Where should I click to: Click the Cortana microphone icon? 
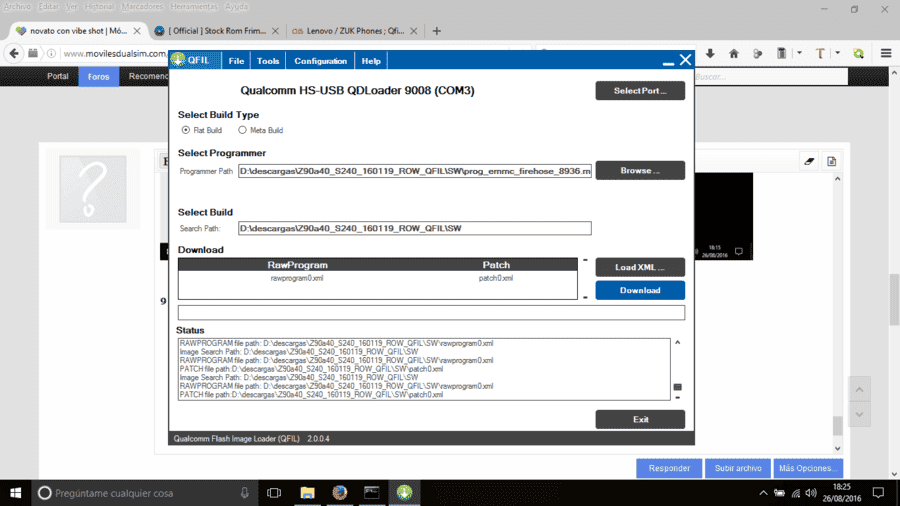[x=245, y=493]
